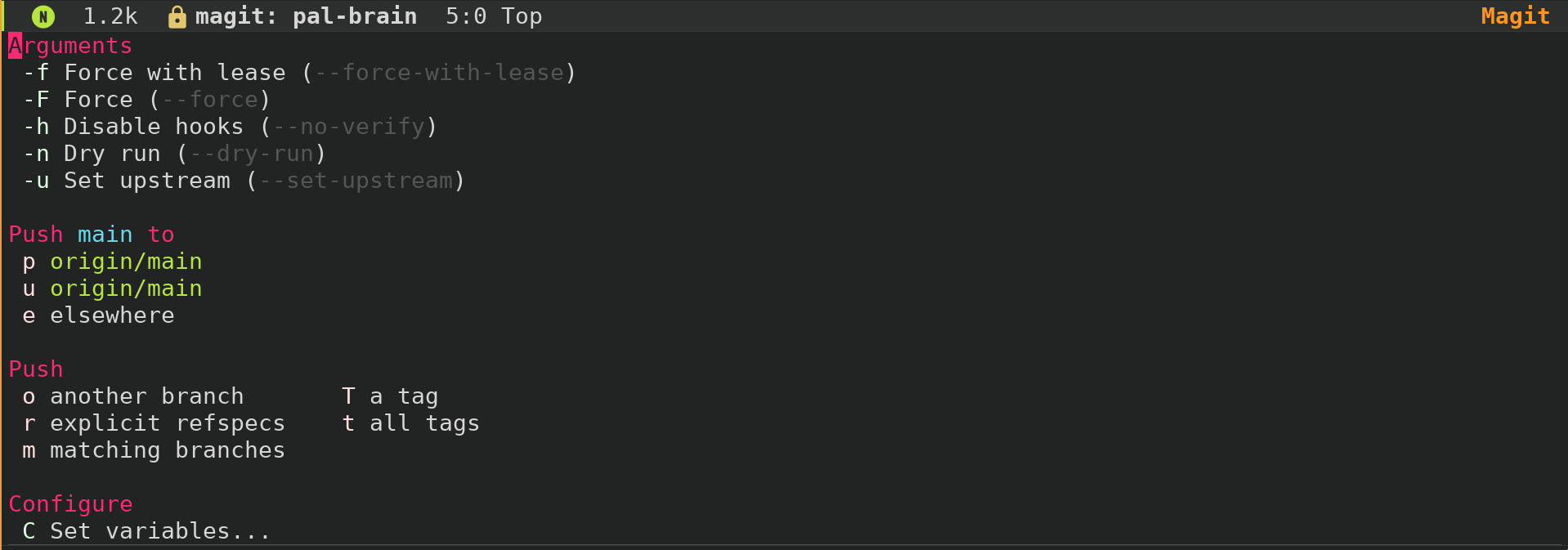Toggle the Dry run argument

point(175,154)
